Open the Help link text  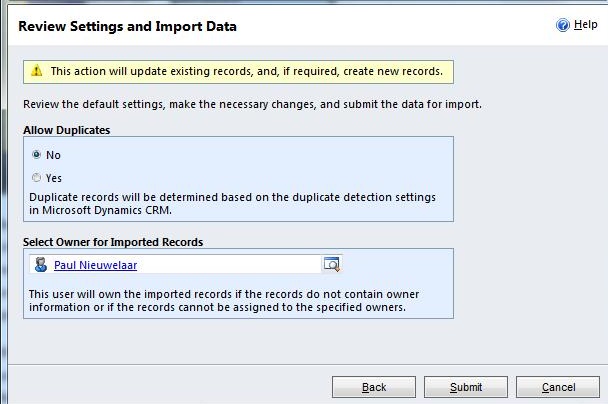[x=586, y=25]
